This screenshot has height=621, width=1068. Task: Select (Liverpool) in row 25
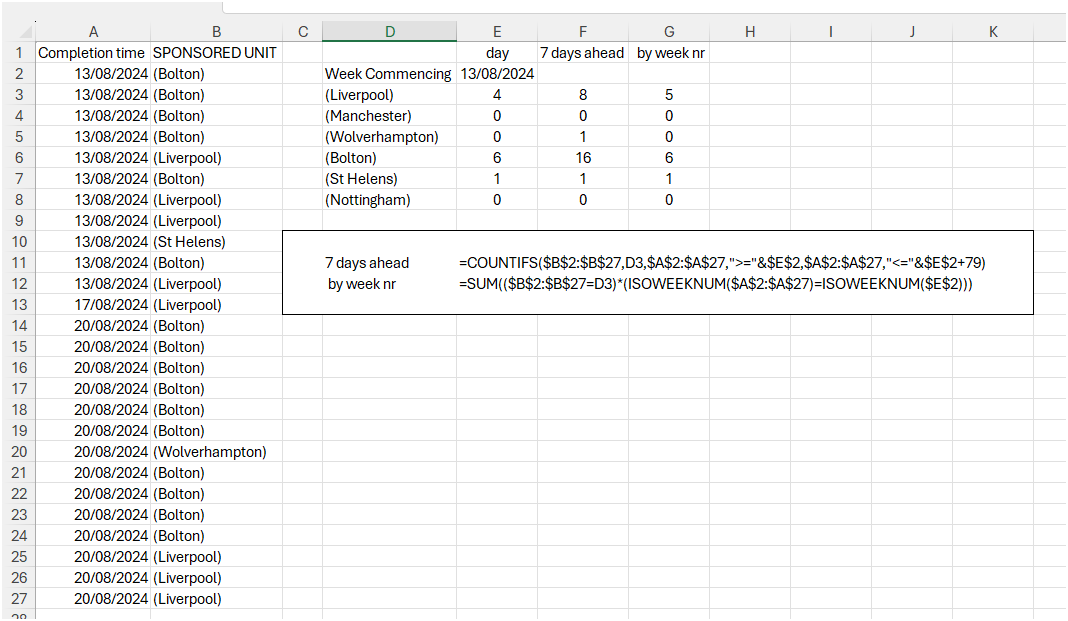click(217, 556)
